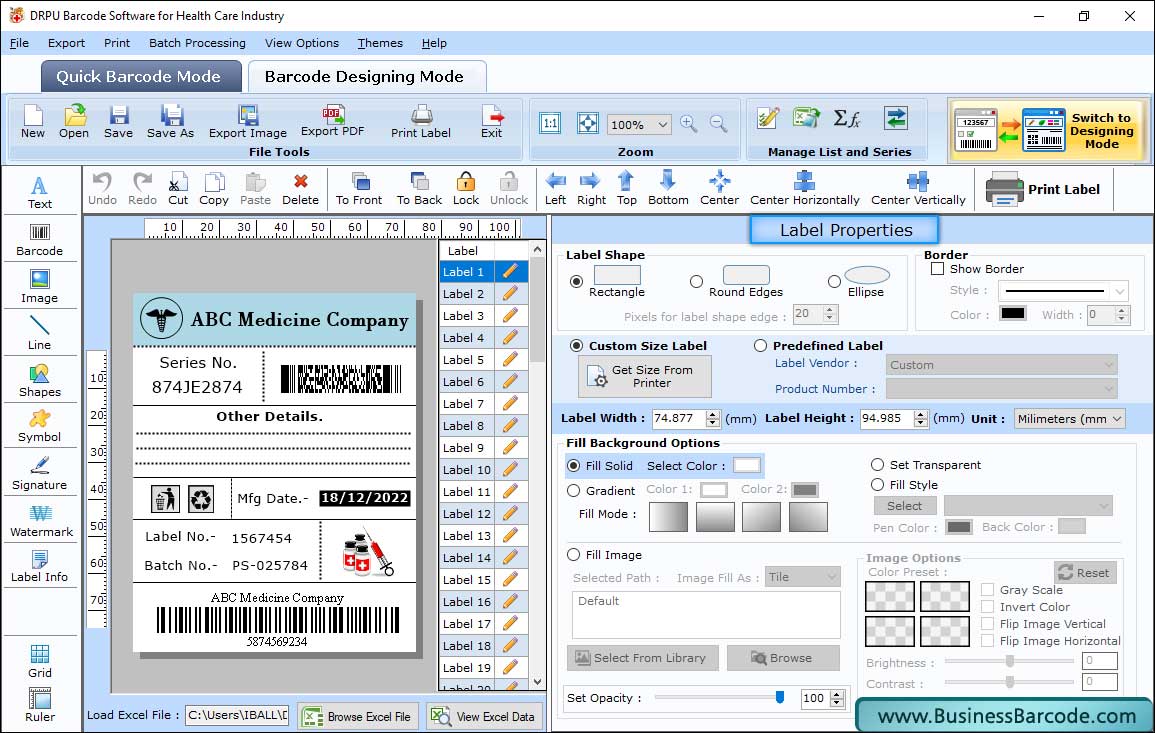
Task: Select the Gradient fill option
Action: pos(574,491)
